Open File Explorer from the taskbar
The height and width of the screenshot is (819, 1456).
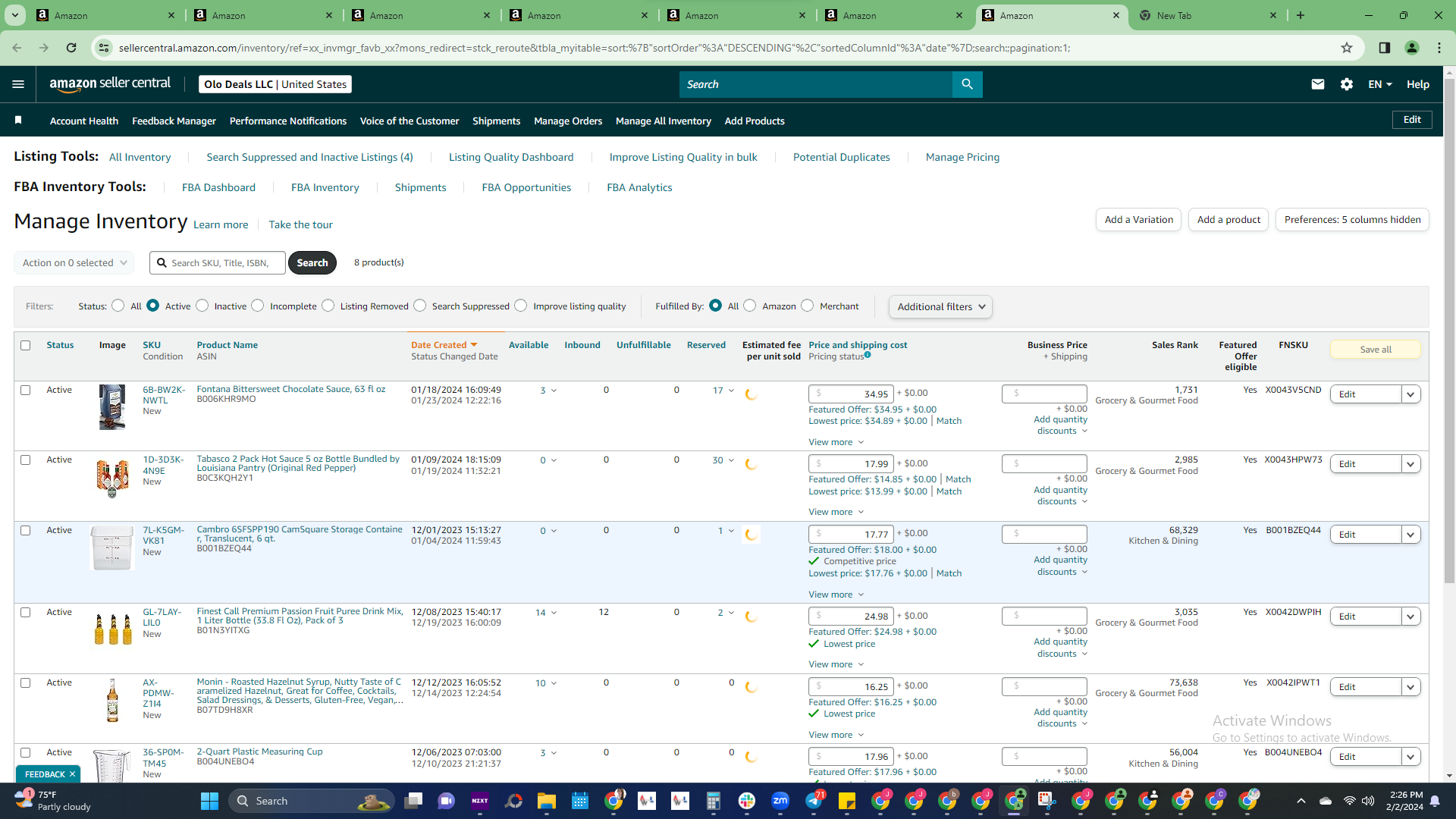547,801
